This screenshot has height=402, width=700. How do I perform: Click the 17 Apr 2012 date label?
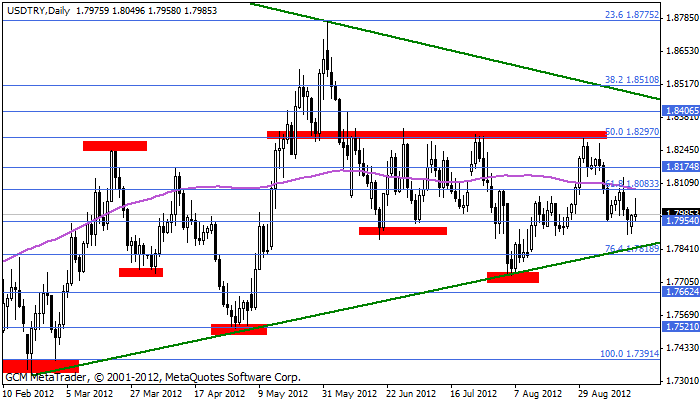[220, 394]
